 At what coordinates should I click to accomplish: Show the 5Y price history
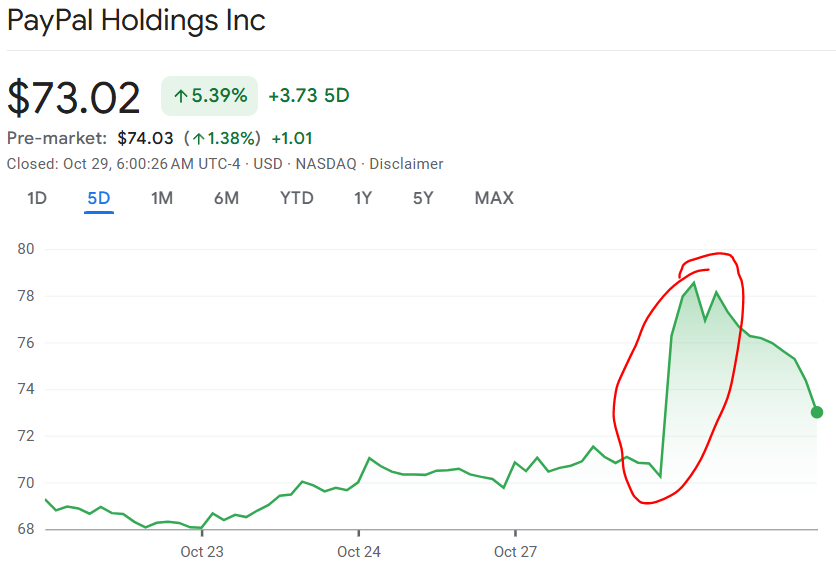423,198
